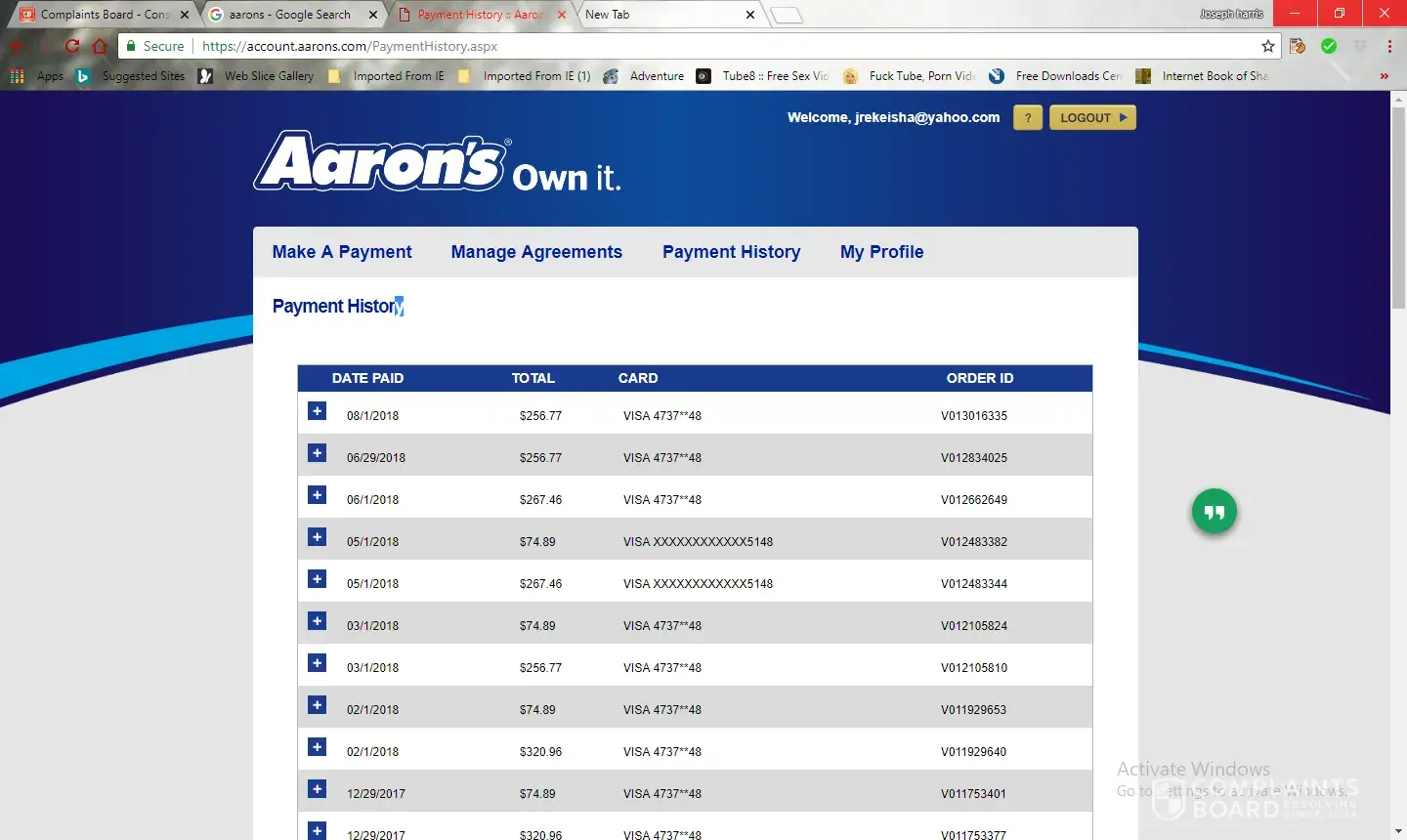Show more bookmarks with the overflow chevron
The width and height of the screenshot is (1407, 840).
1384,76
